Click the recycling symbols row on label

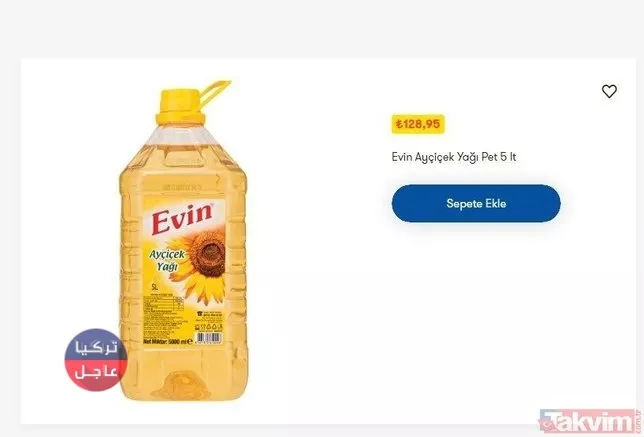[x=209, y=327]
